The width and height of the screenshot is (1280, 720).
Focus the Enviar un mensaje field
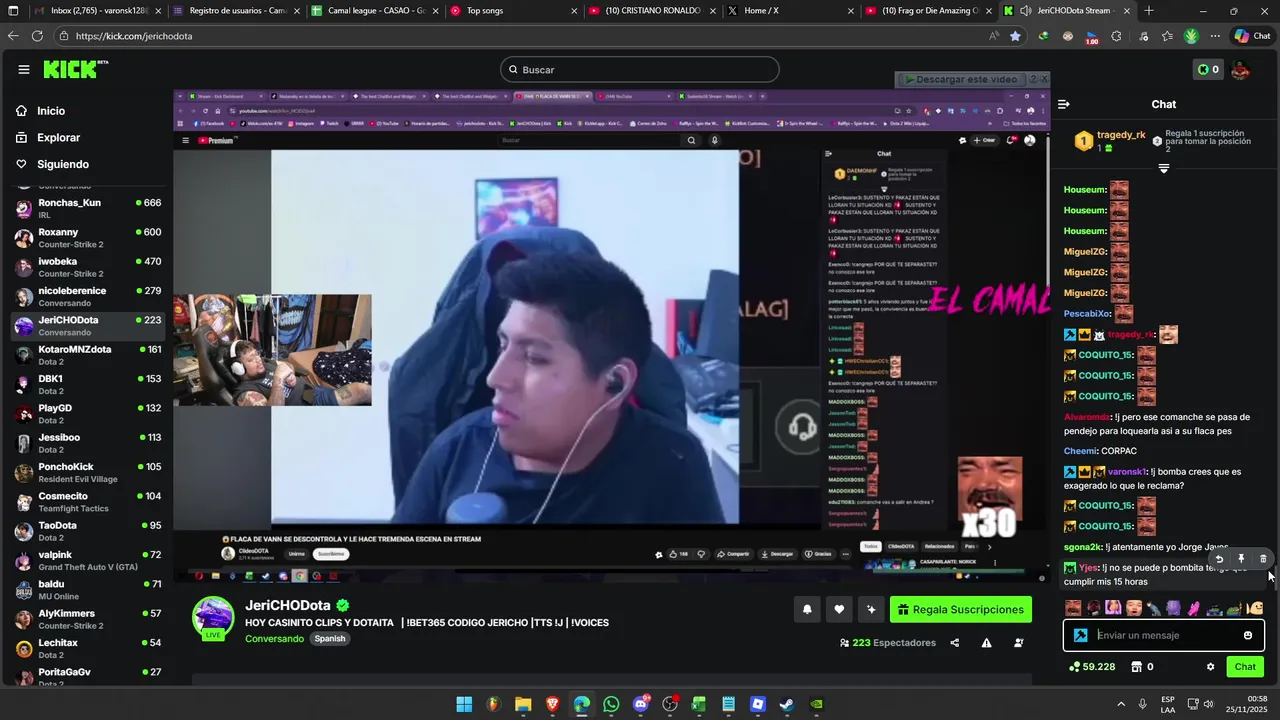click(1166, 635)
